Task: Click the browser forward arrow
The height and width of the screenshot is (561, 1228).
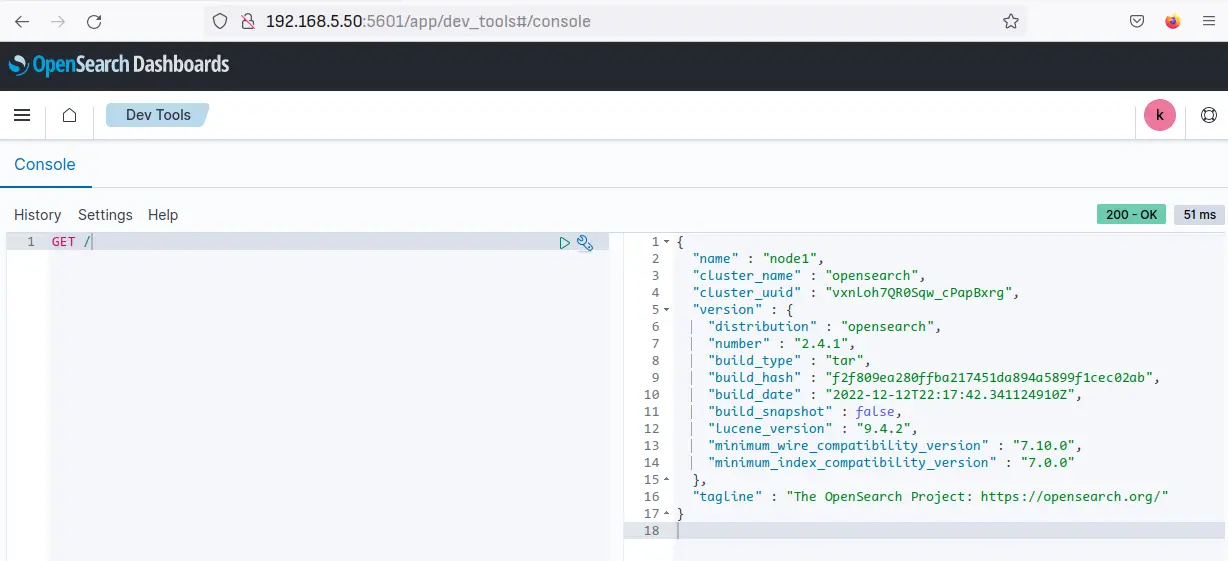Action: [x=58, y=21]
